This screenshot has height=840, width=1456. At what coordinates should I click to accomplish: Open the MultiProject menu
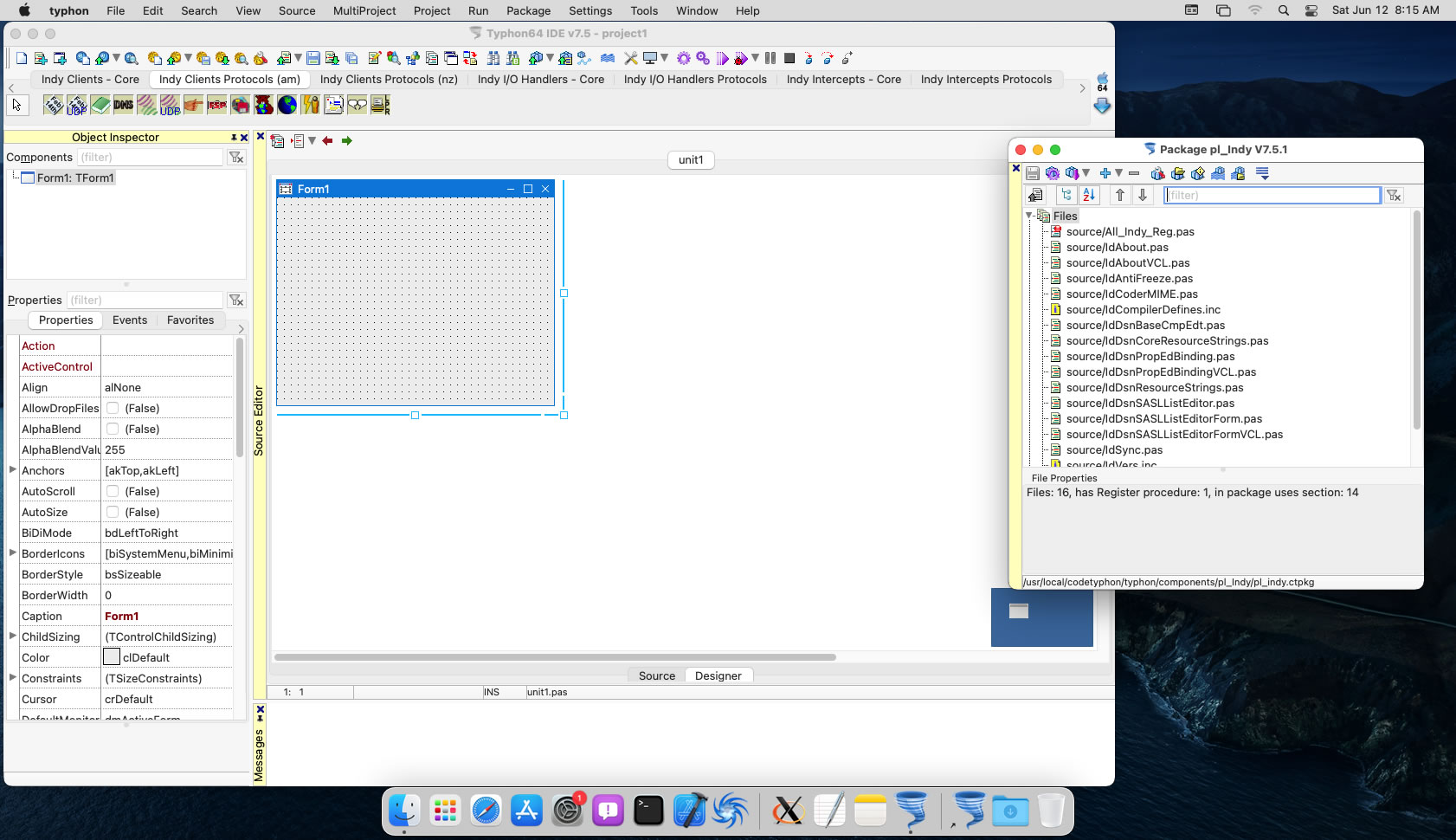(x=364, y=10)
